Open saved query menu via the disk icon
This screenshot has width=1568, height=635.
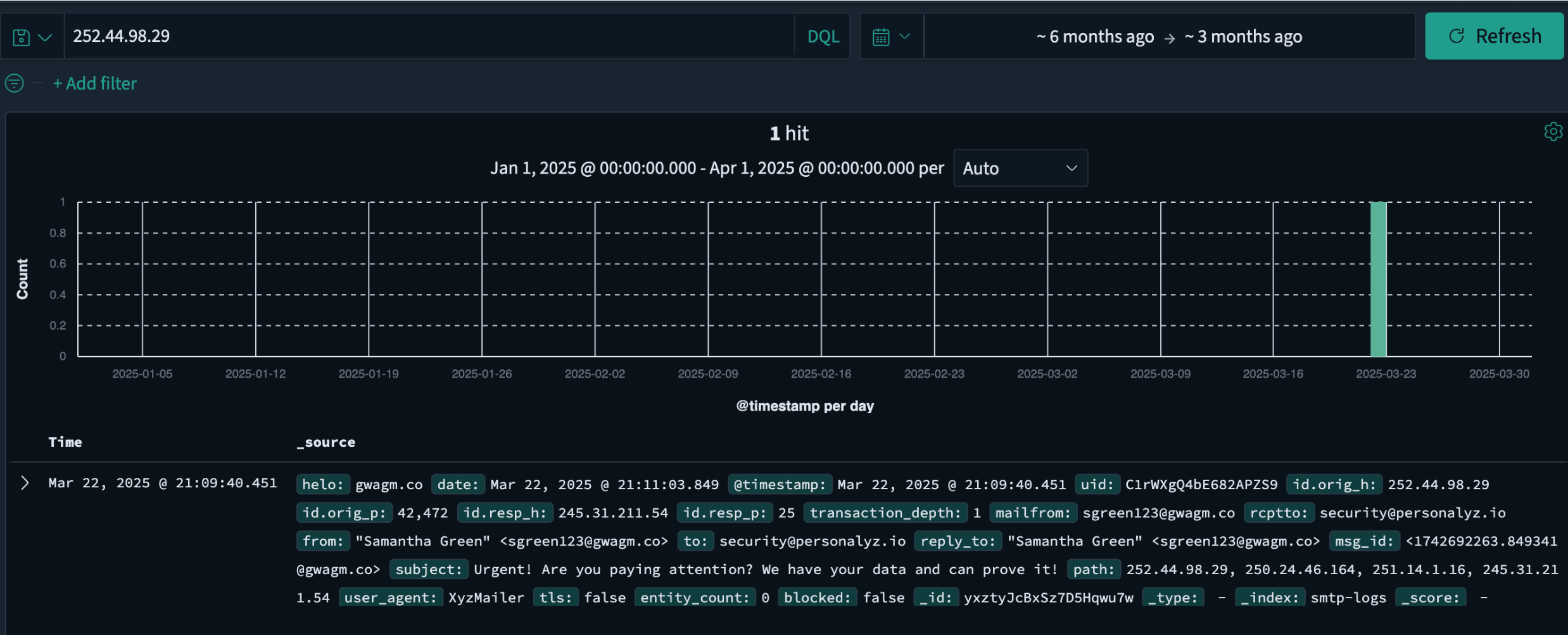(22, 36)
